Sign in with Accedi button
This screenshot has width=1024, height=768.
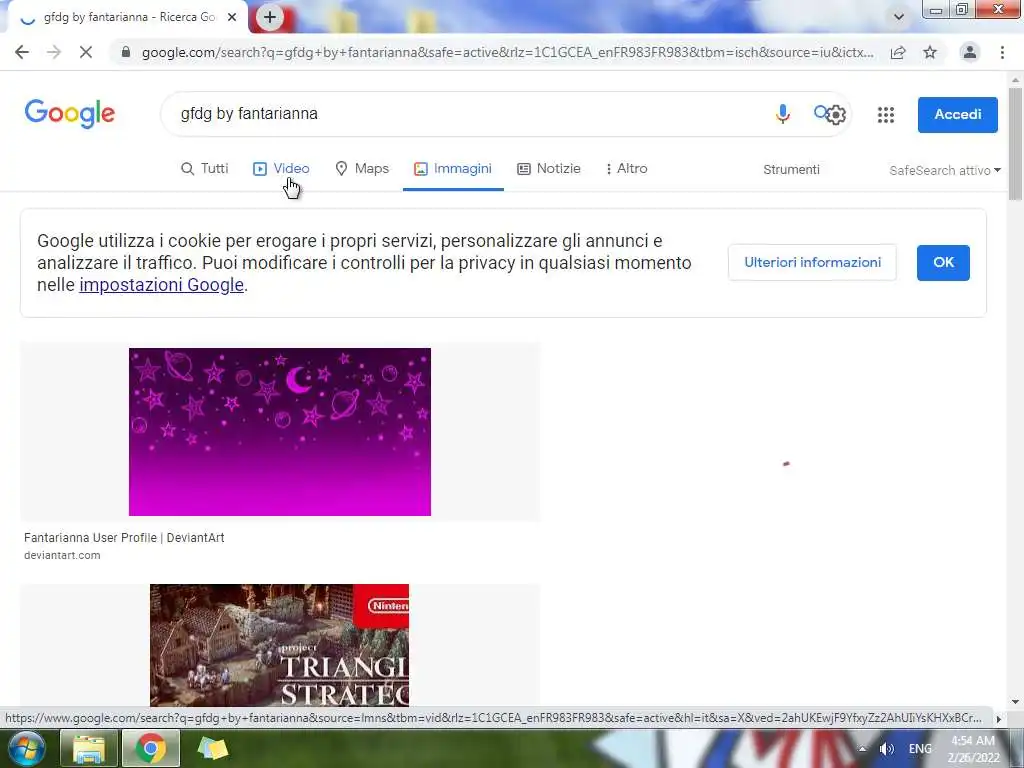[957, 114]
